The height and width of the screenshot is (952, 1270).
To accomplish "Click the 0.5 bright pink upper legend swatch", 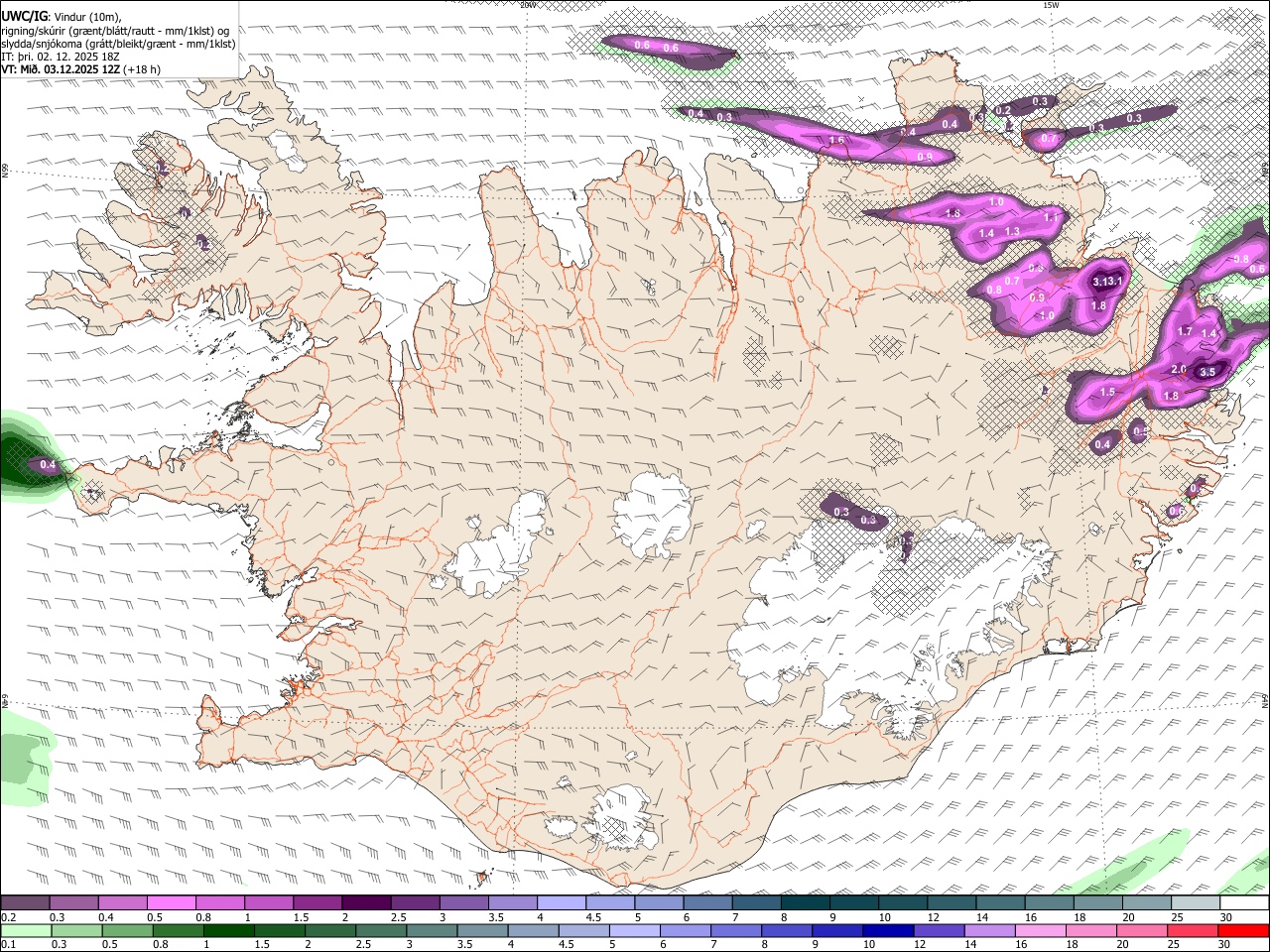I will coord(171,903).
